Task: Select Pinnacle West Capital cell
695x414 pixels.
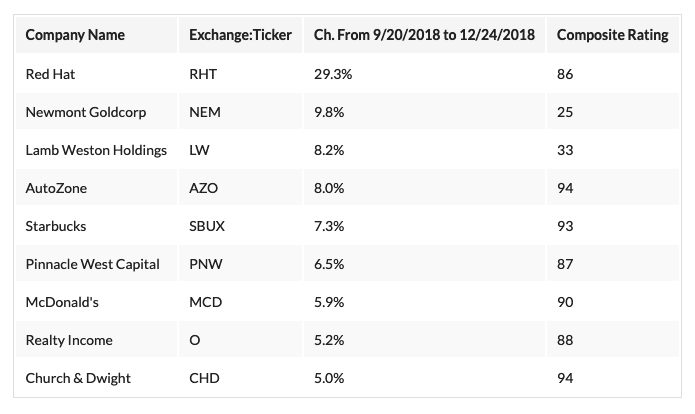Action: tap(90, 264)
